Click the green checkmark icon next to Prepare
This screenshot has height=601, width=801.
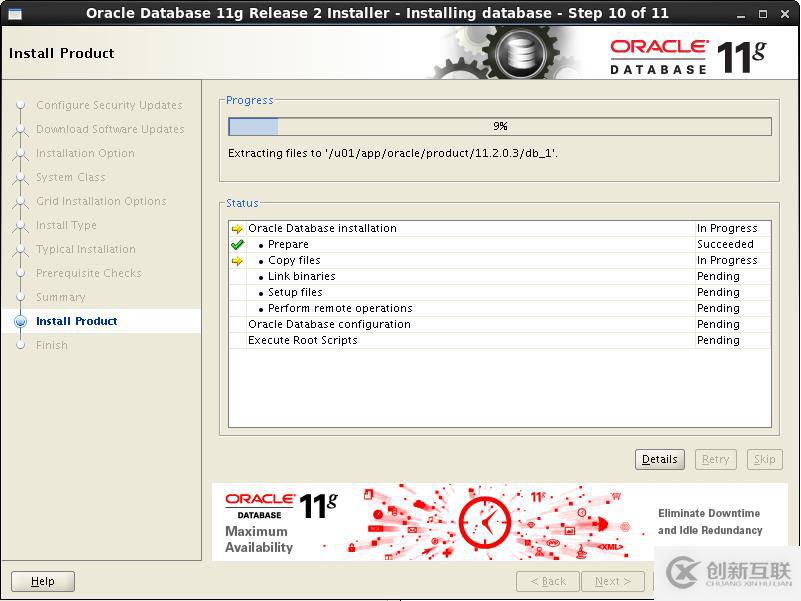(x=237, y=245)
